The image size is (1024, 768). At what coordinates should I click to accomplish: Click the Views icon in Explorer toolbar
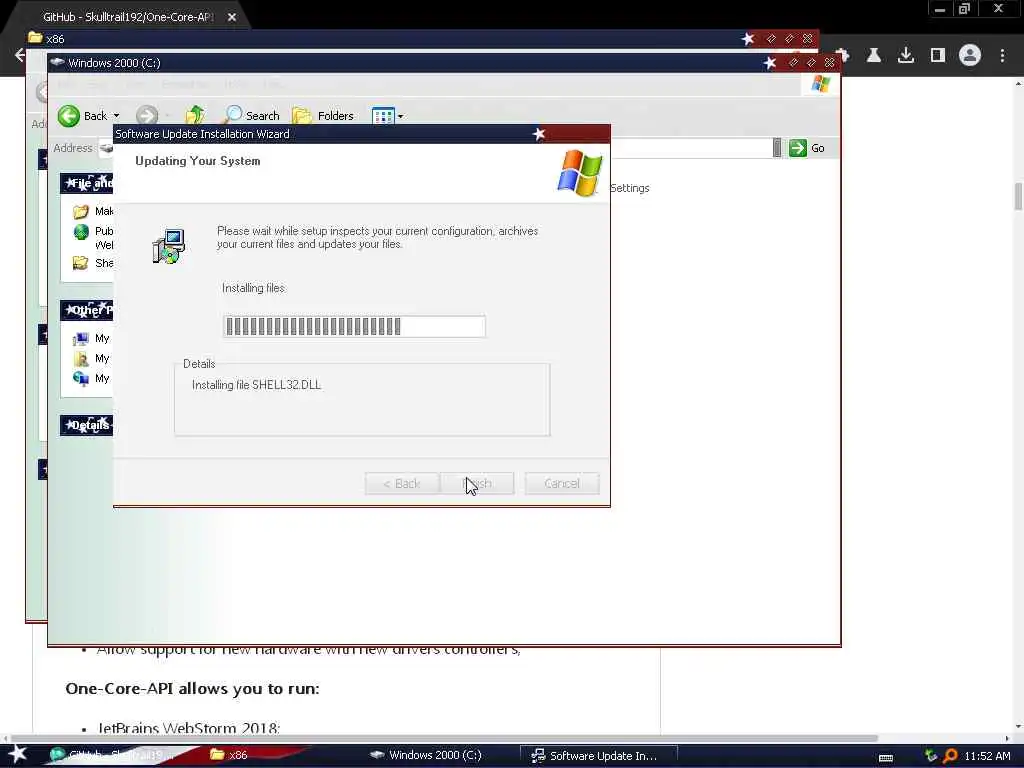383,116
